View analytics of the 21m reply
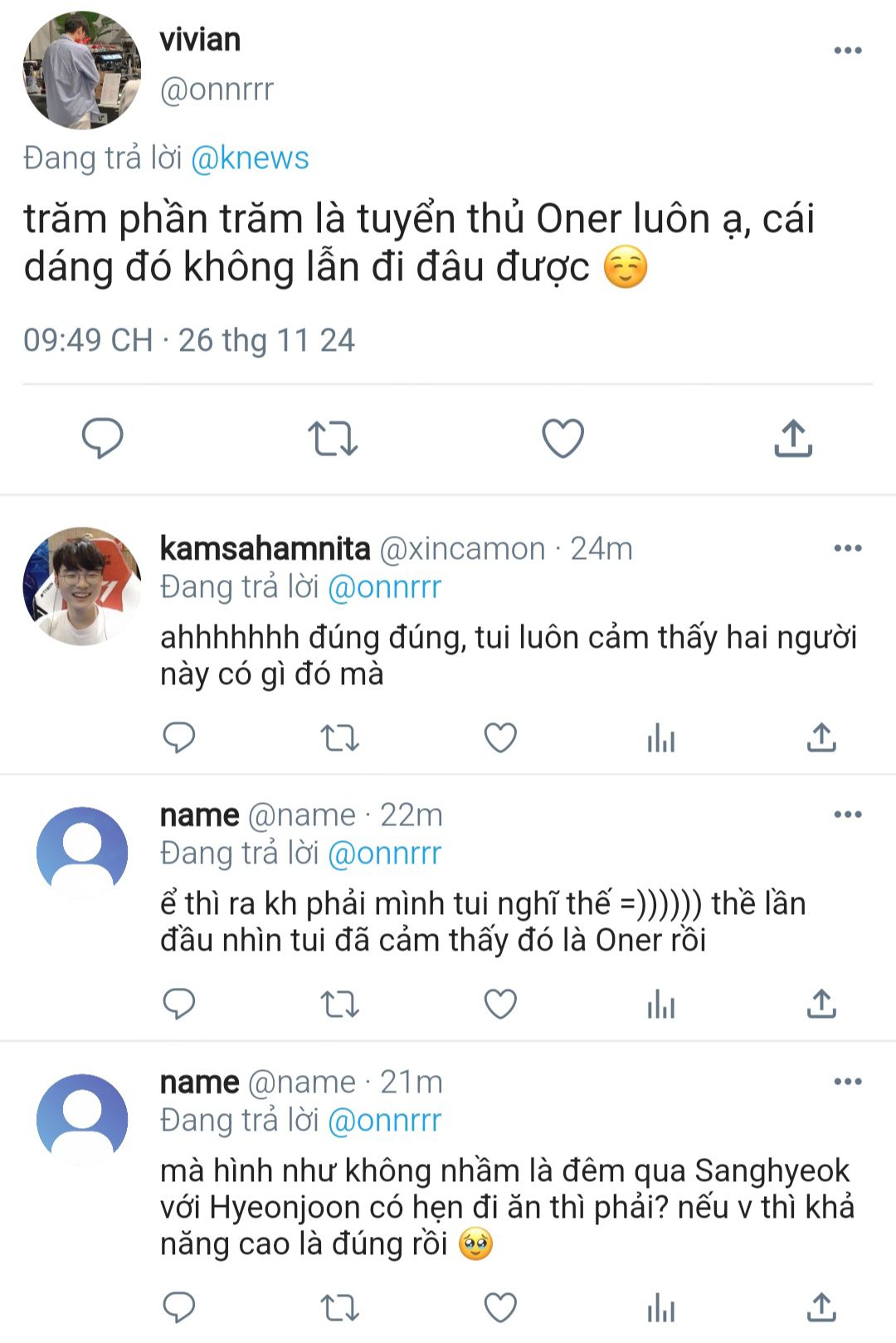The image size is (896, 1343). pos(661,1308)
